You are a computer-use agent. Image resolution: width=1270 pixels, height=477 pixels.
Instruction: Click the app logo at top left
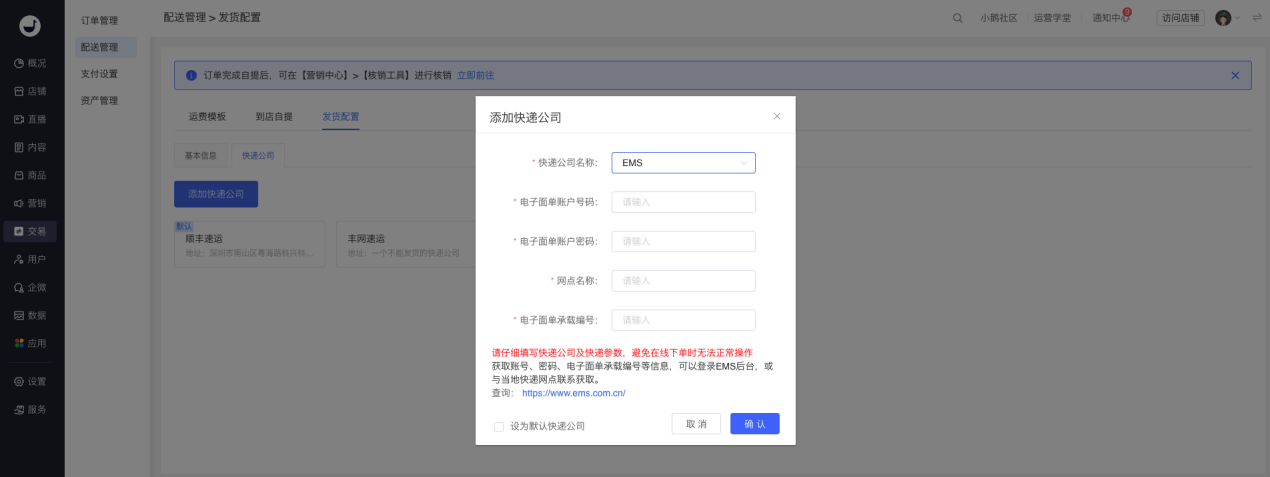click(x=31, y=26)
